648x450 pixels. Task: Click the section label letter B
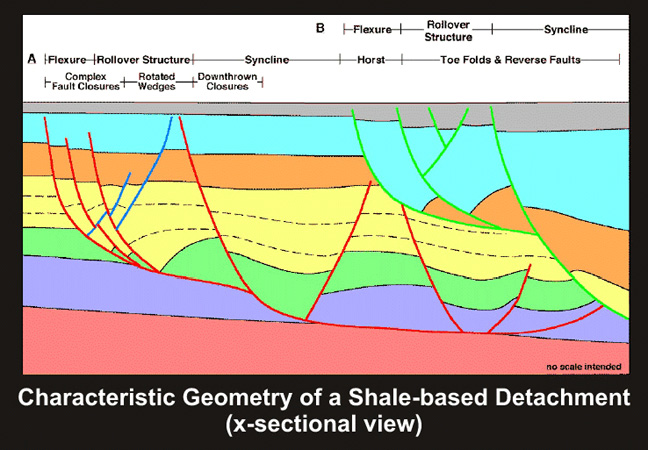tap(320, 28)
